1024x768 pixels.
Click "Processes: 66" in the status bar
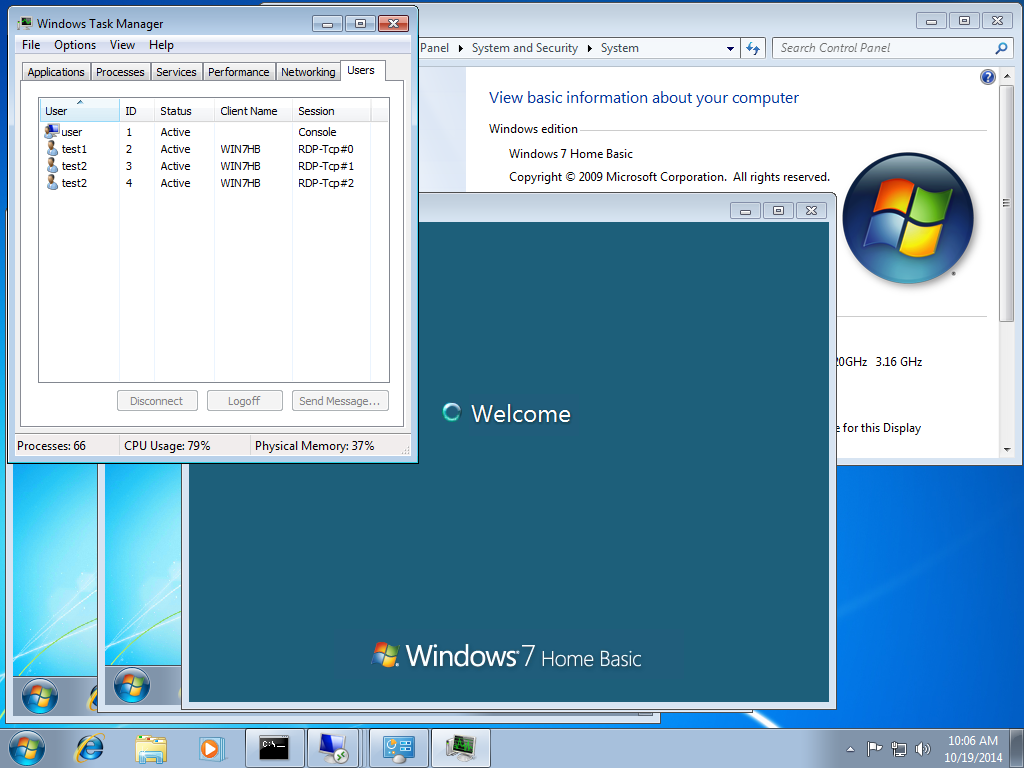click(x=52, y=446)
